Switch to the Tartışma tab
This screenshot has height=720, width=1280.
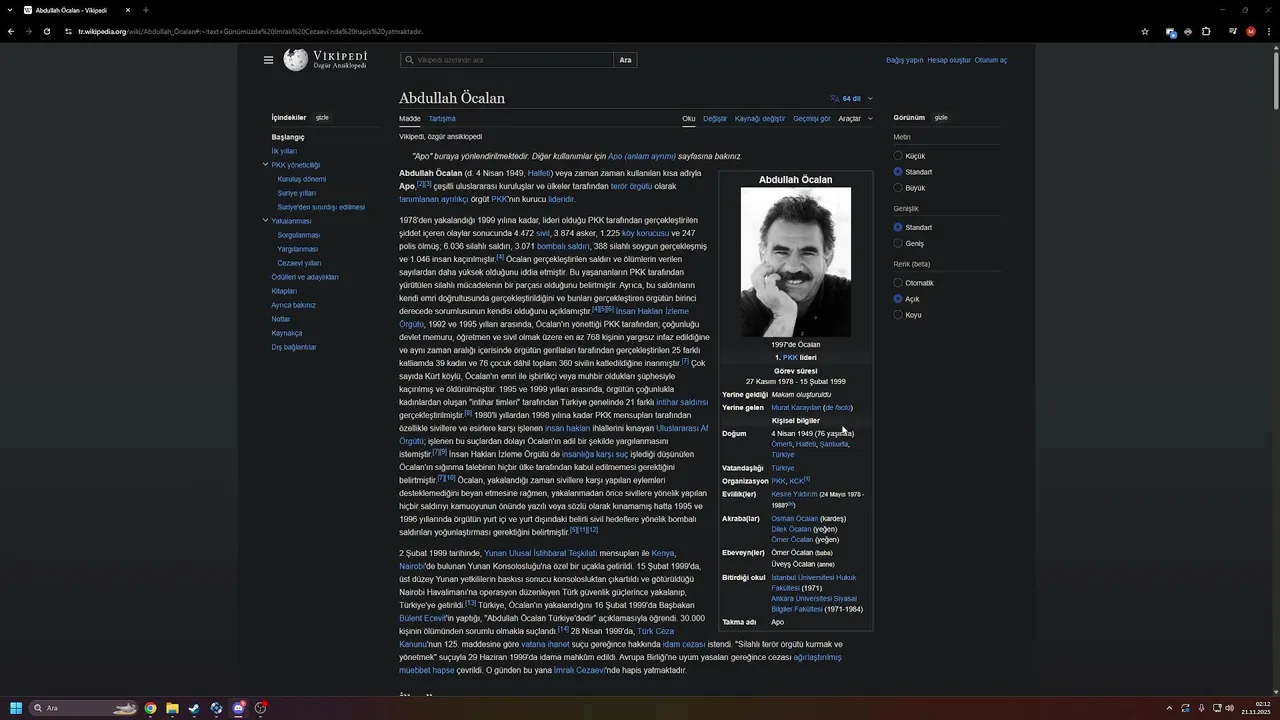click(x=442, y=118)
